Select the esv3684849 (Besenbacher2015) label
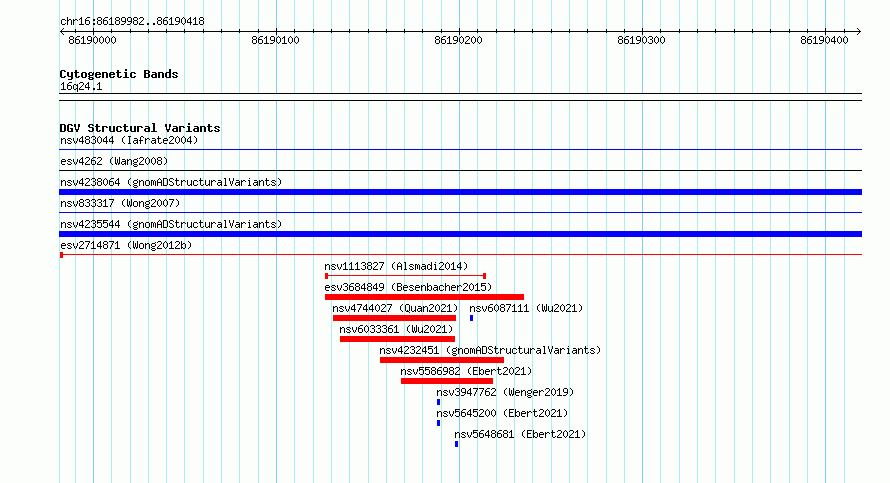This screenshot has height=483, width=890. [408, 287]
